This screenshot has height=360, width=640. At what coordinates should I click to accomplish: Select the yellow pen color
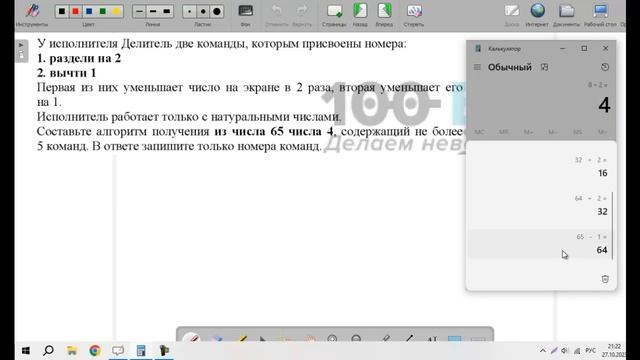(x=116, y=11)
